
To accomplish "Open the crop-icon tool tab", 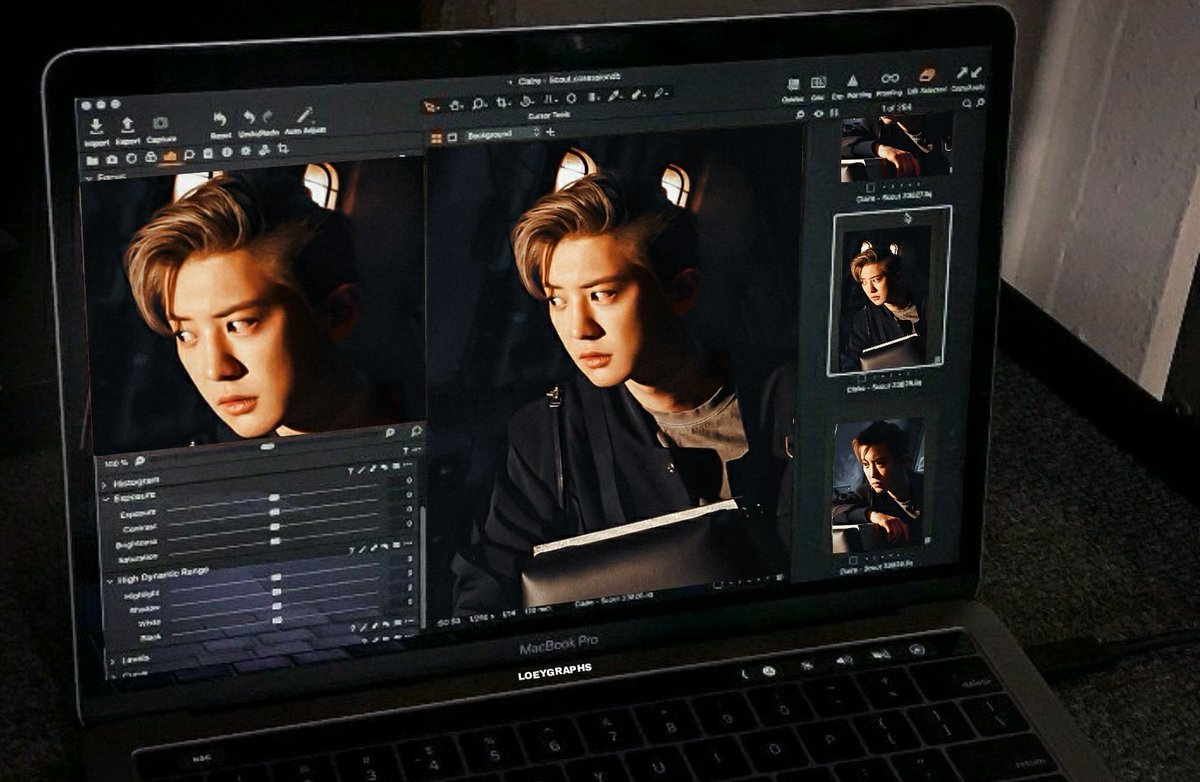I will point(284,148).
